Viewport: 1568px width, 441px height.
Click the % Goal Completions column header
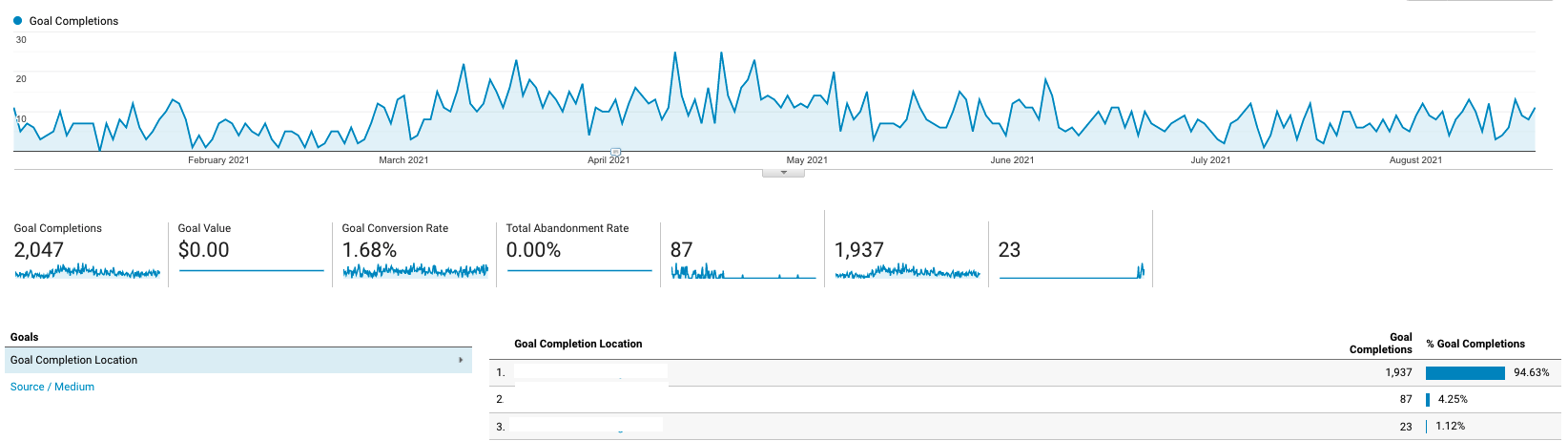pos(1475,344)
